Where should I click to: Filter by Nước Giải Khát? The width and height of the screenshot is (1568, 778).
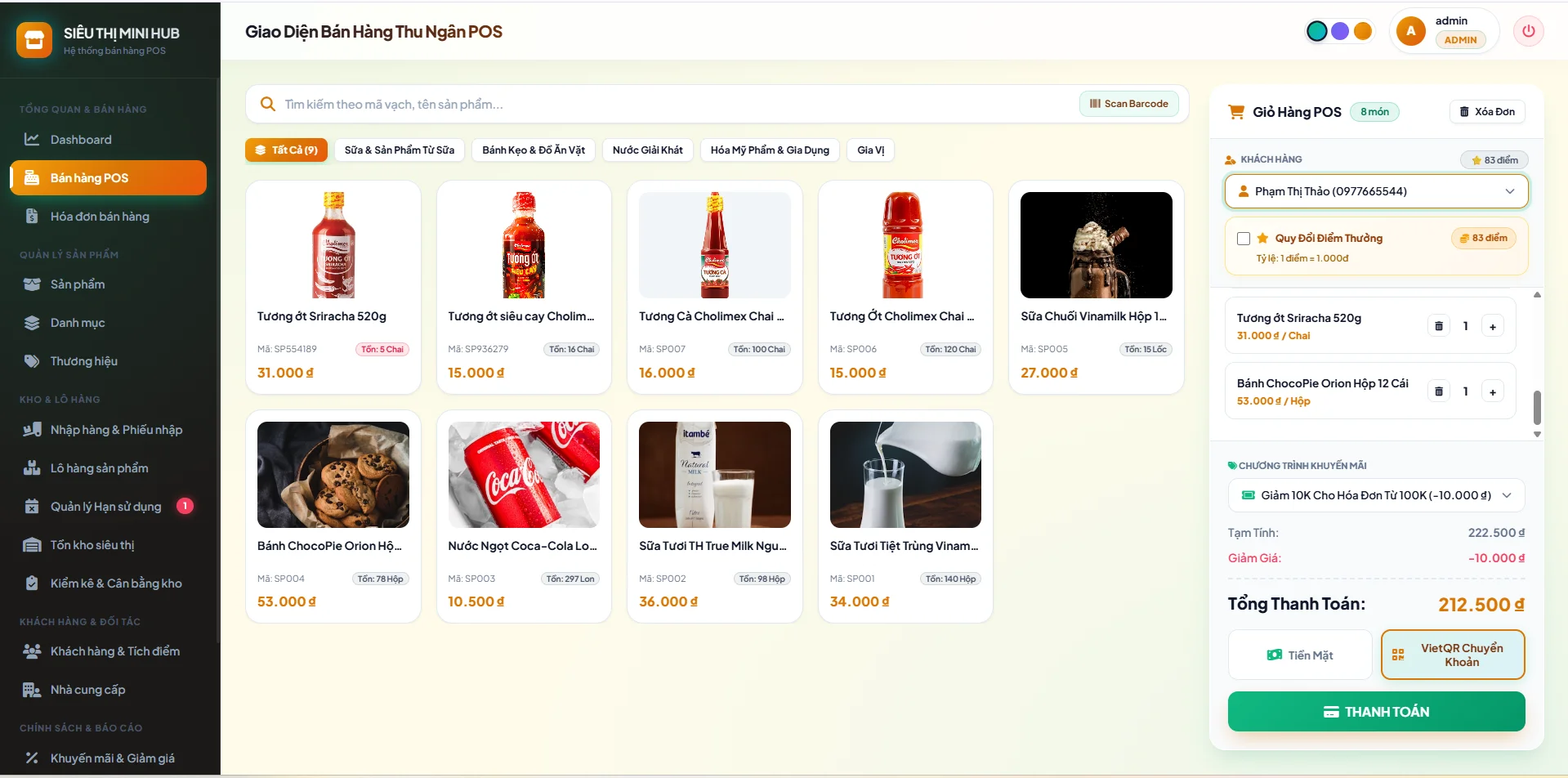coord(648,150)
